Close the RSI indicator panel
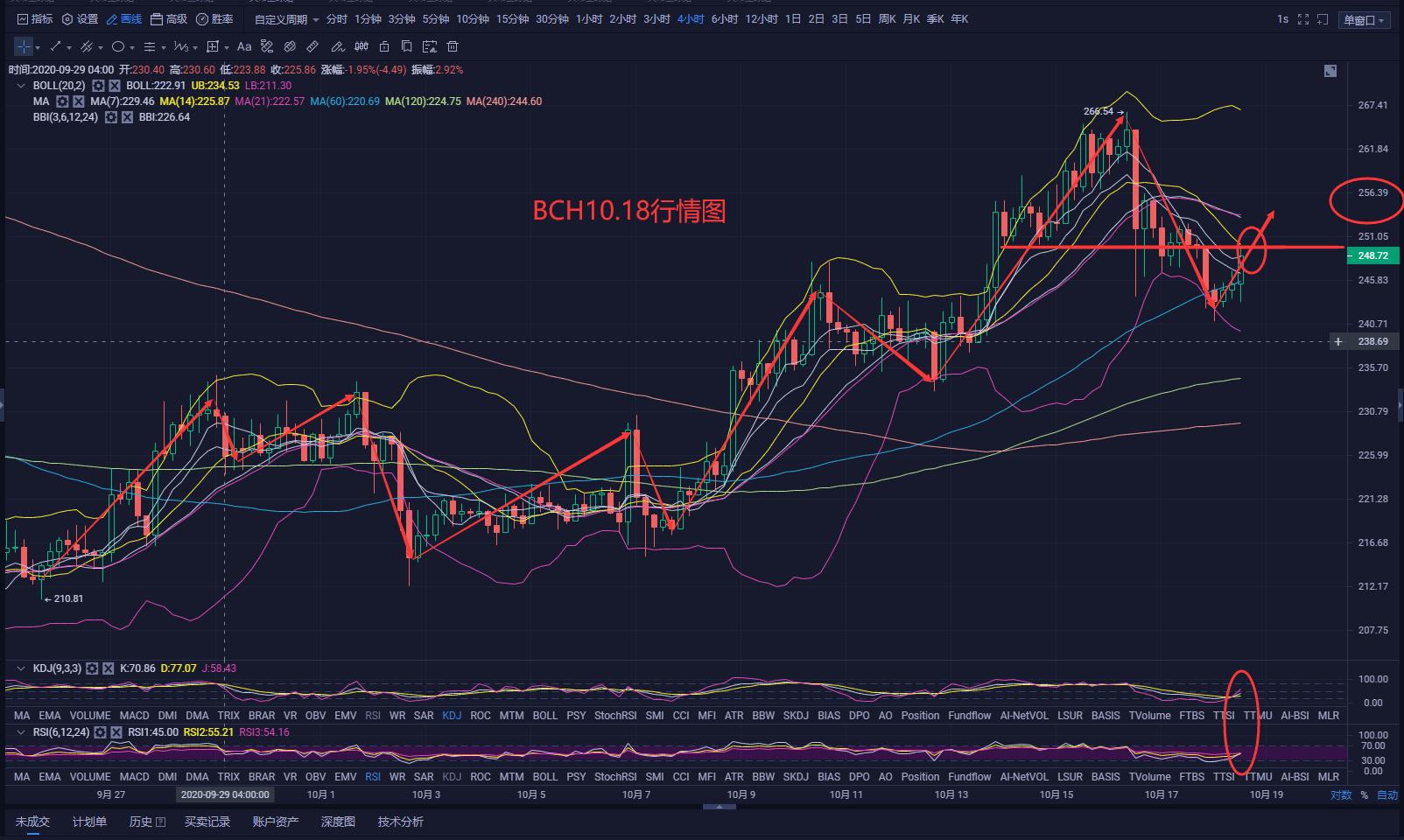Screen dimensions: 1404x840 click(x=116, y=732)
